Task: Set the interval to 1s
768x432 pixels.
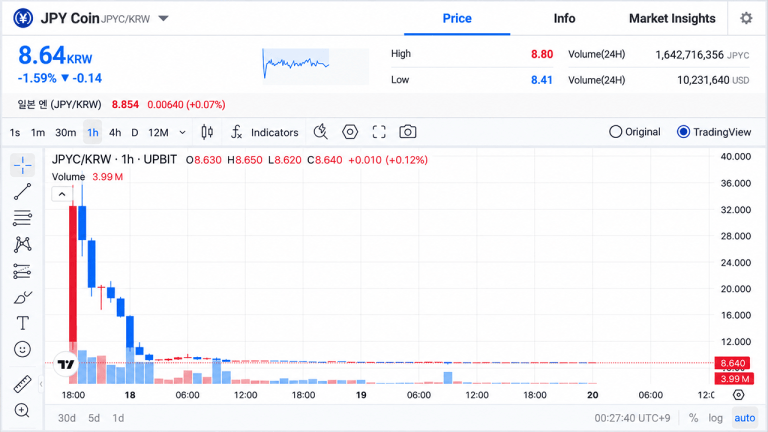Action: [x=15, y=133]
